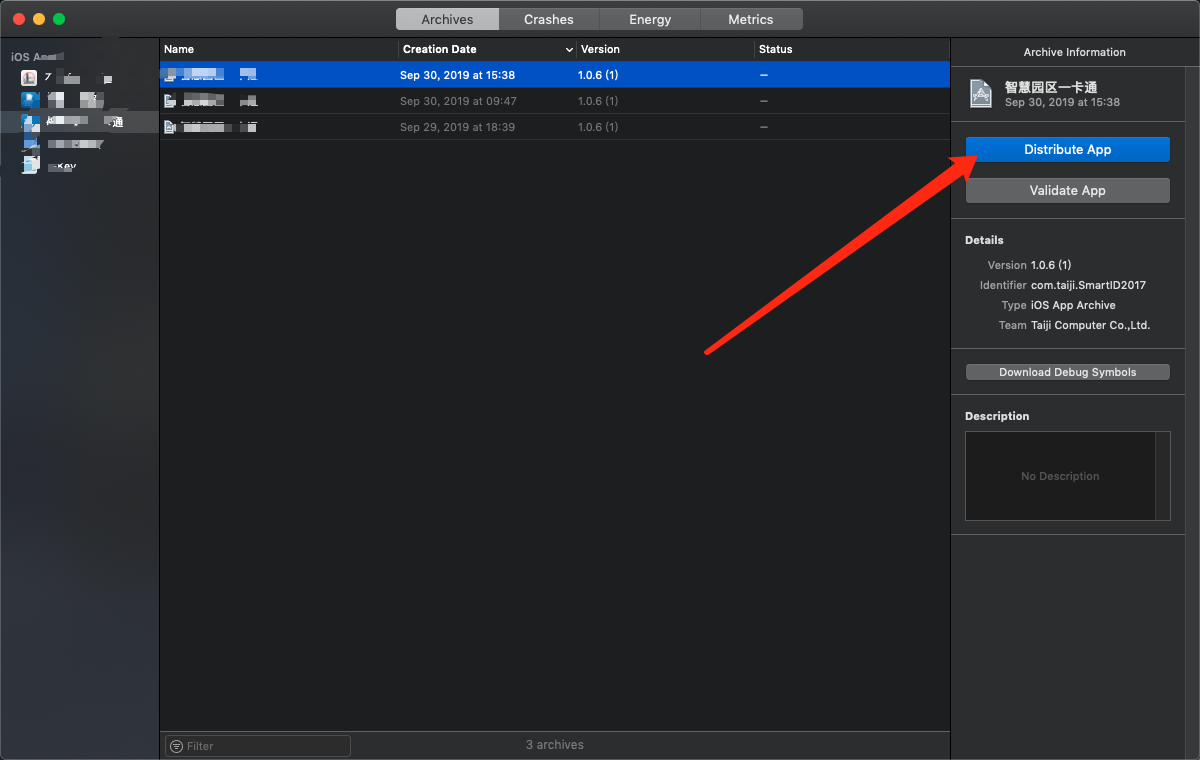Viewport: 1200px width, 760px height.
Task: Select the highlighted sidebar app ending in 通
Action: (80, 122)
